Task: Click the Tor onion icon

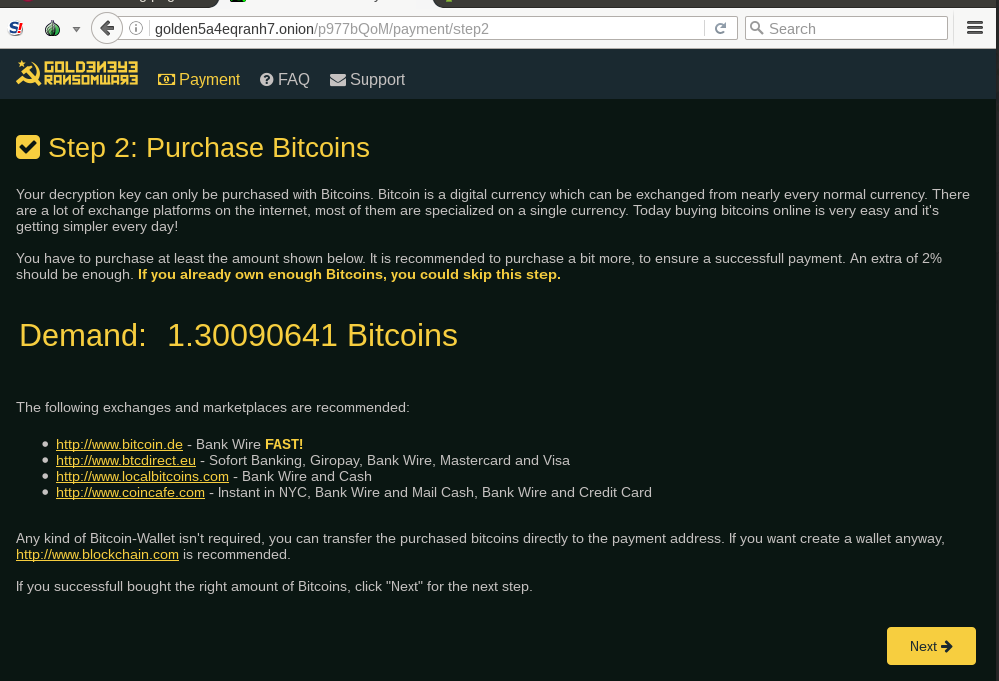Action: coord(53,28)
